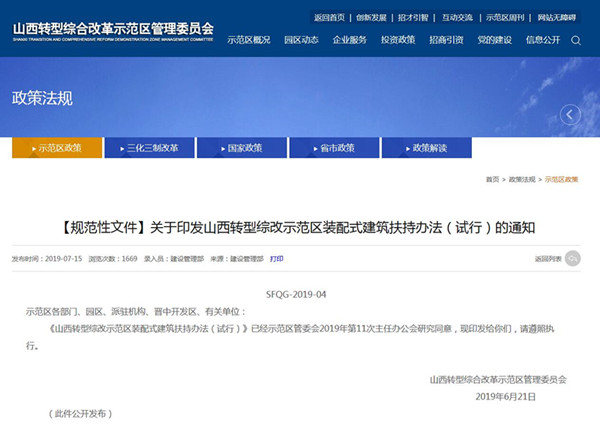Click 信息公开 in the navigation bar
This screenshot has height=424, width=600.
[543, 40]
